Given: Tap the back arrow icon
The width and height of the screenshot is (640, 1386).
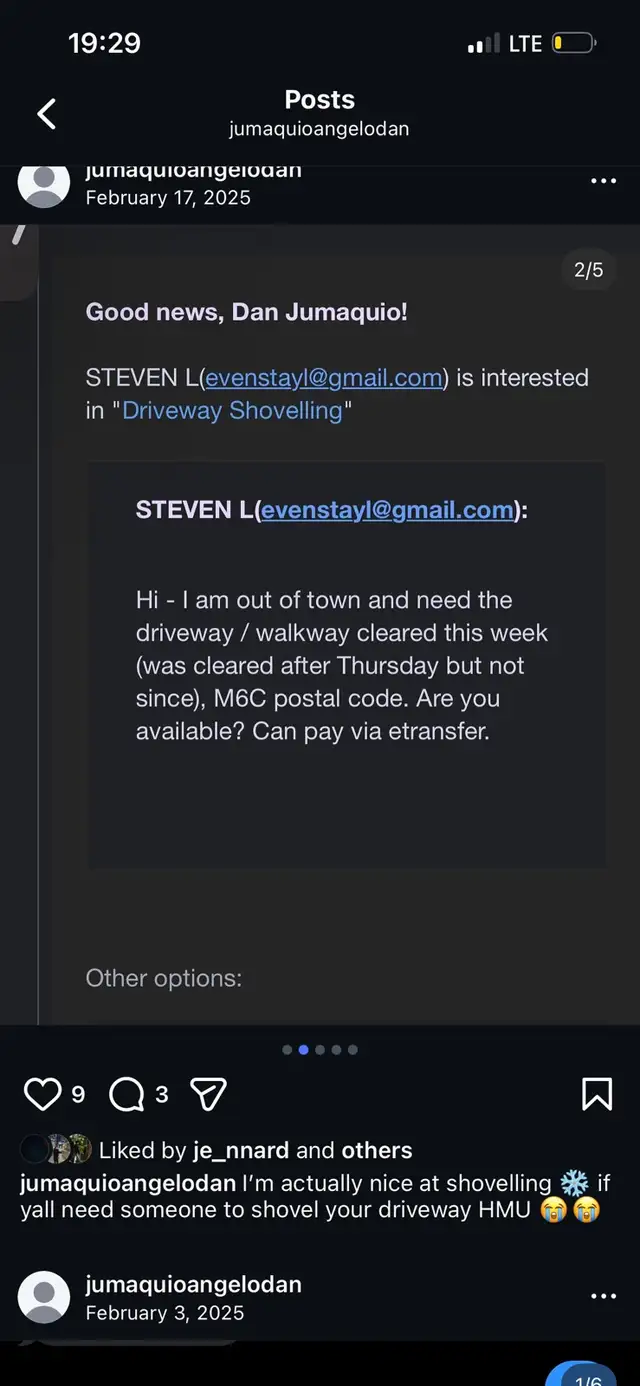Looking at the screenshot, I should (46, 114).
